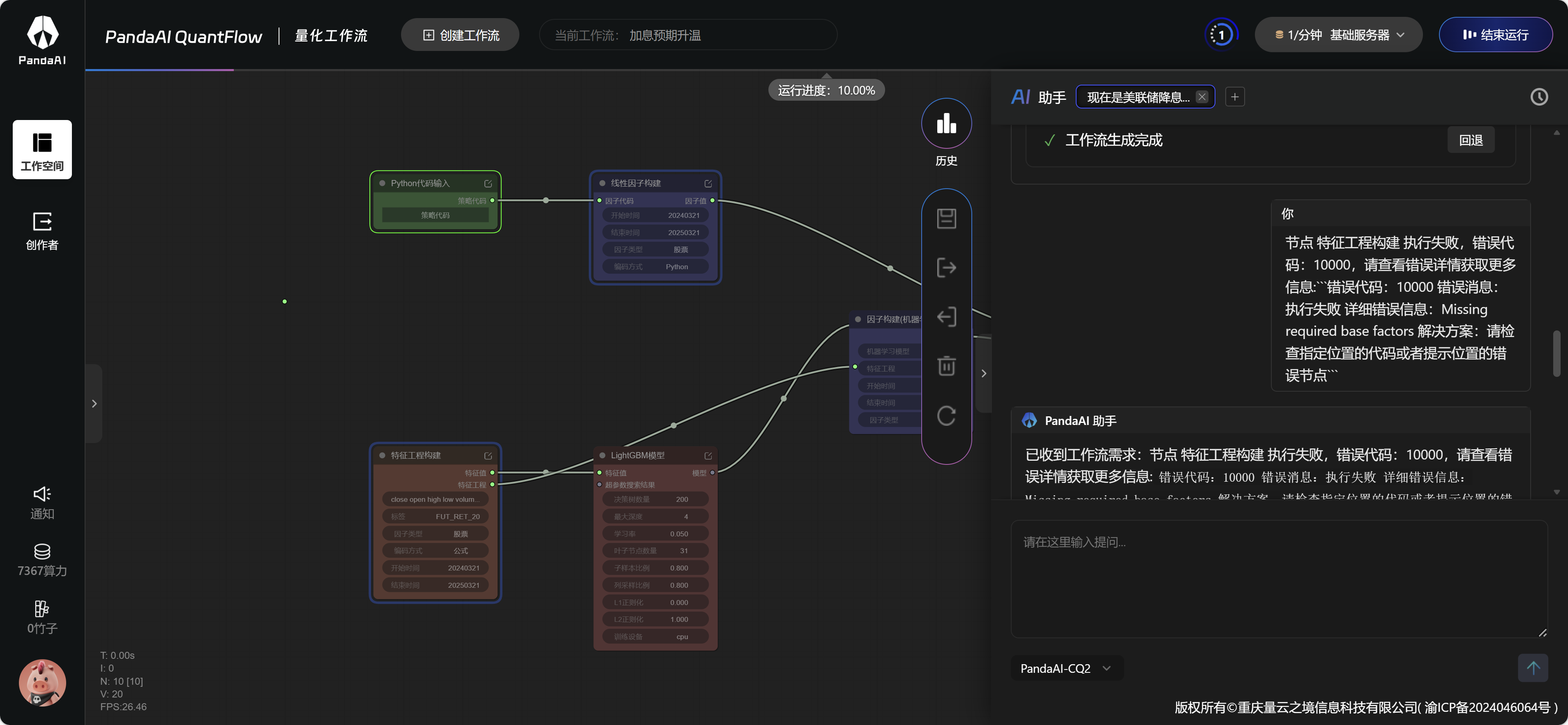1568x725 pixels.
Task: Open 编码方式 Python dropdown in 线性因子构建
Action: (655, 267)
